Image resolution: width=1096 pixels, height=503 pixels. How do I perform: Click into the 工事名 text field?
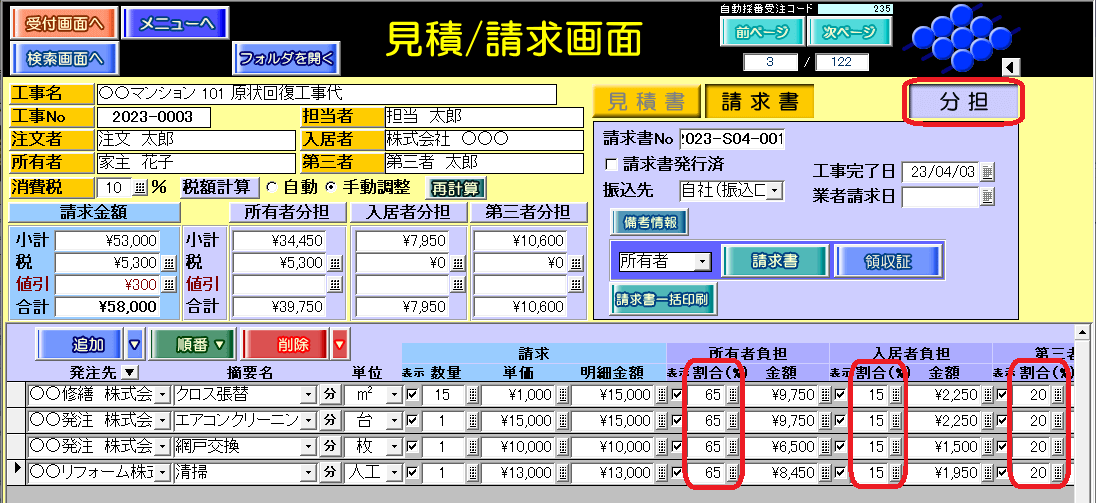[x=326, y=94]
